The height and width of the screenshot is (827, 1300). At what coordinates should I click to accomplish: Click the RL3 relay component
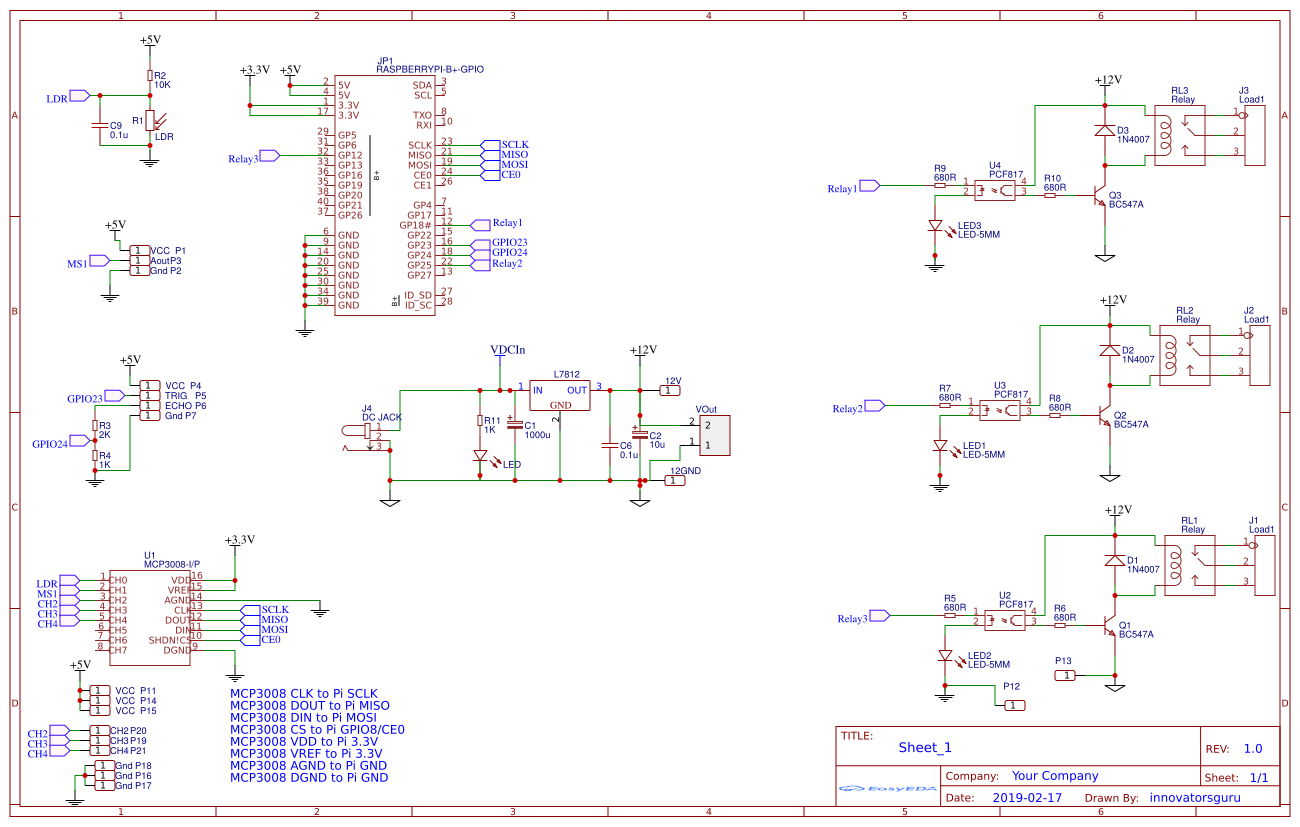1181,135
